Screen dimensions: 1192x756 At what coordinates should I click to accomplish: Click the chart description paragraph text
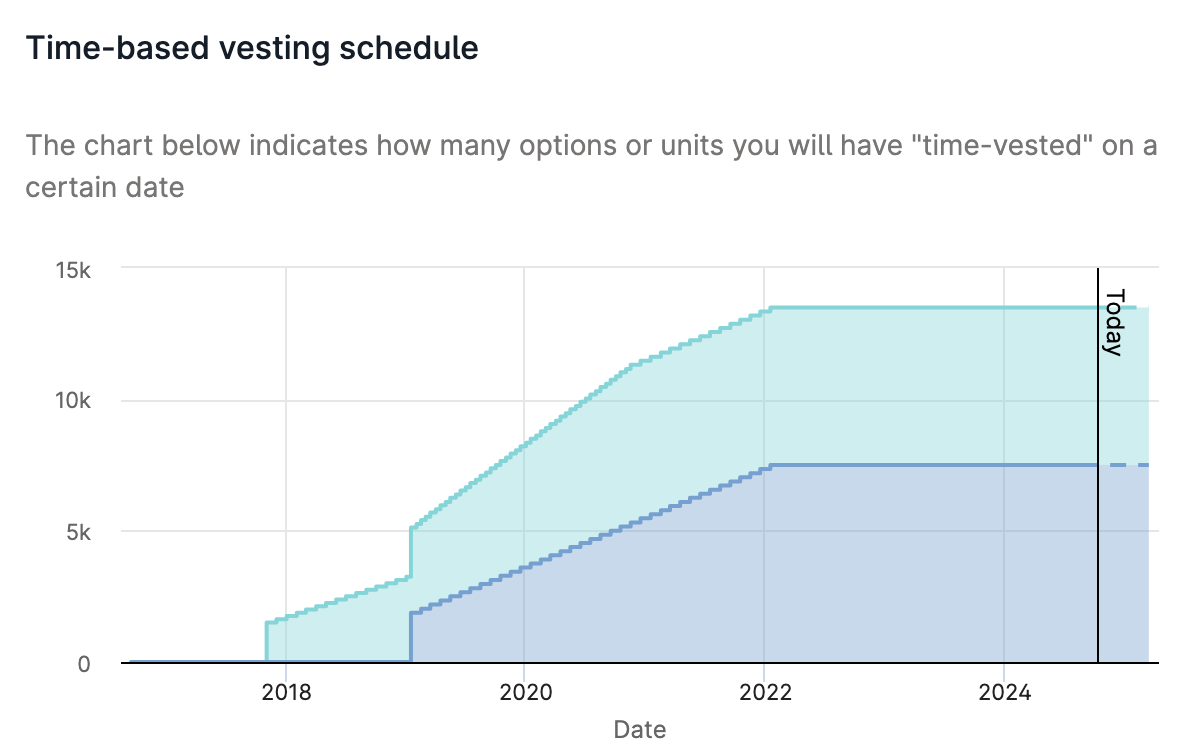(x=591, y=166)
